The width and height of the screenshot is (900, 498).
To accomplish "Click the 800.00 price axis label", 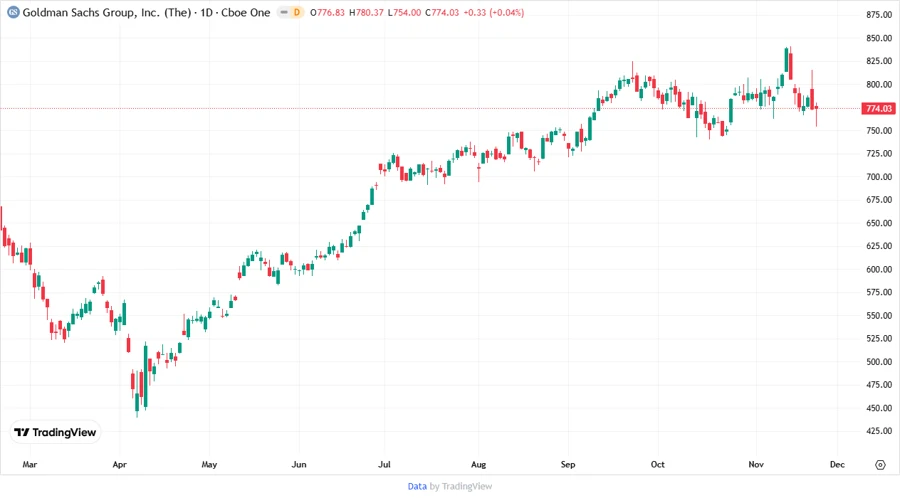I will pyautogui.click(x=879, y=84).
